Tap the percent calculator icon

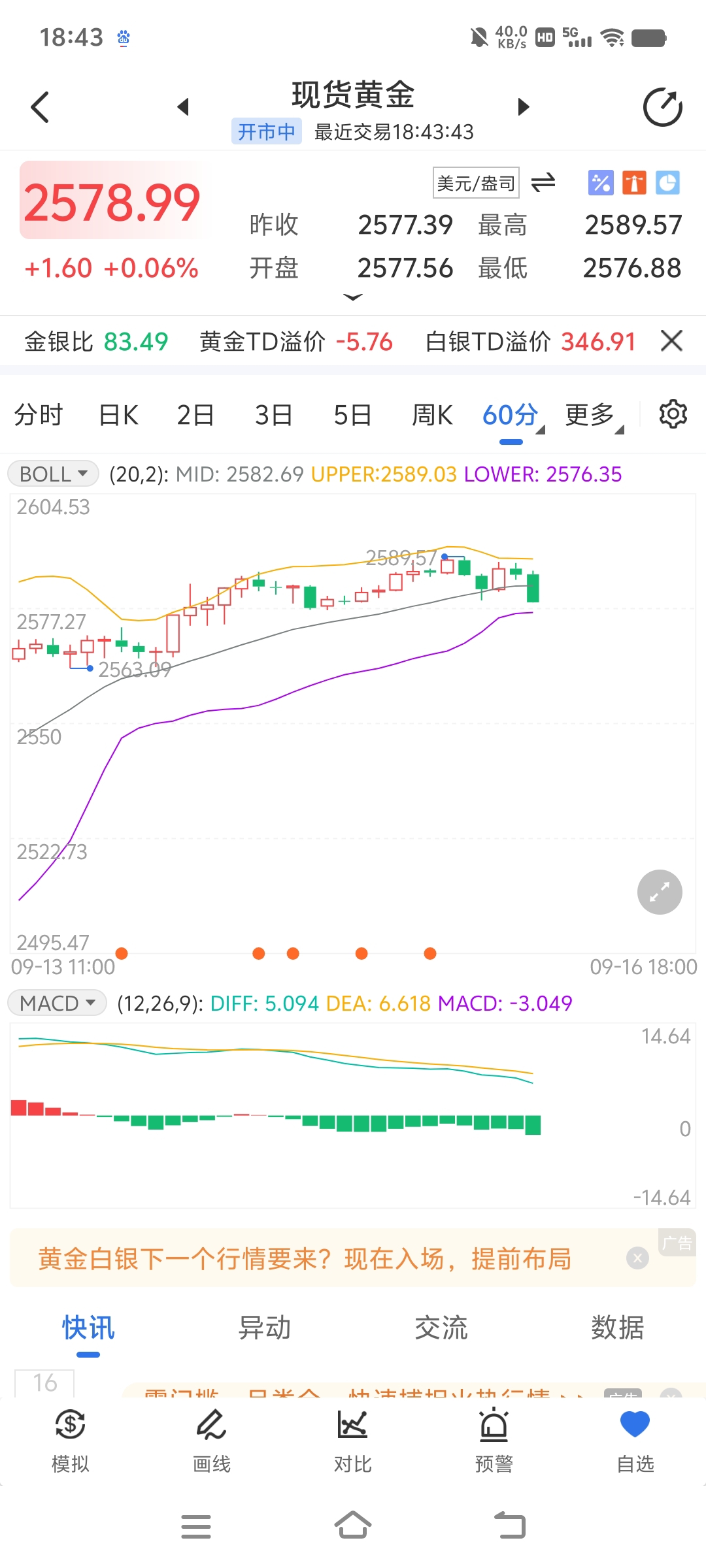coord(601,182)
